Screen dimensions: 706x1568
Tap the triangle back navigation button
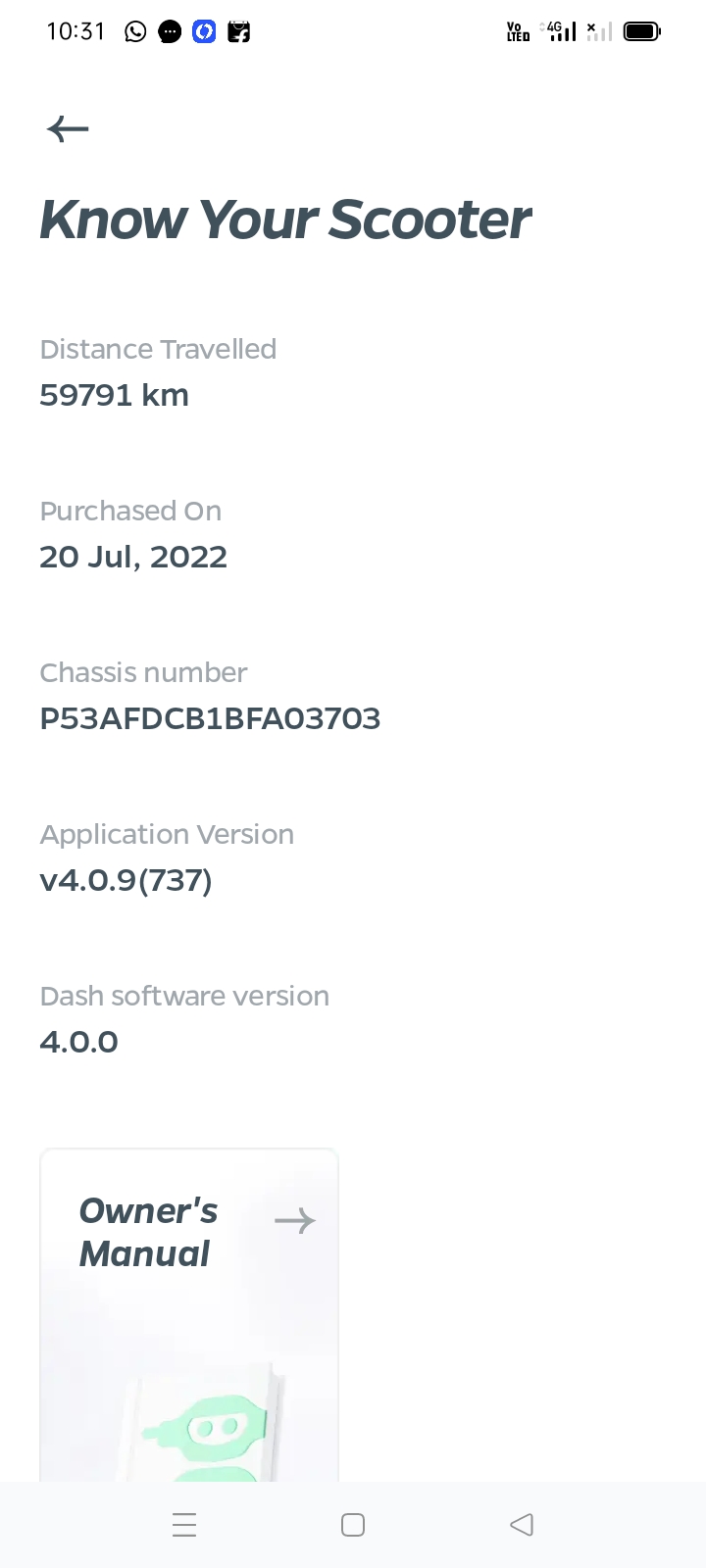[522, 1525]
